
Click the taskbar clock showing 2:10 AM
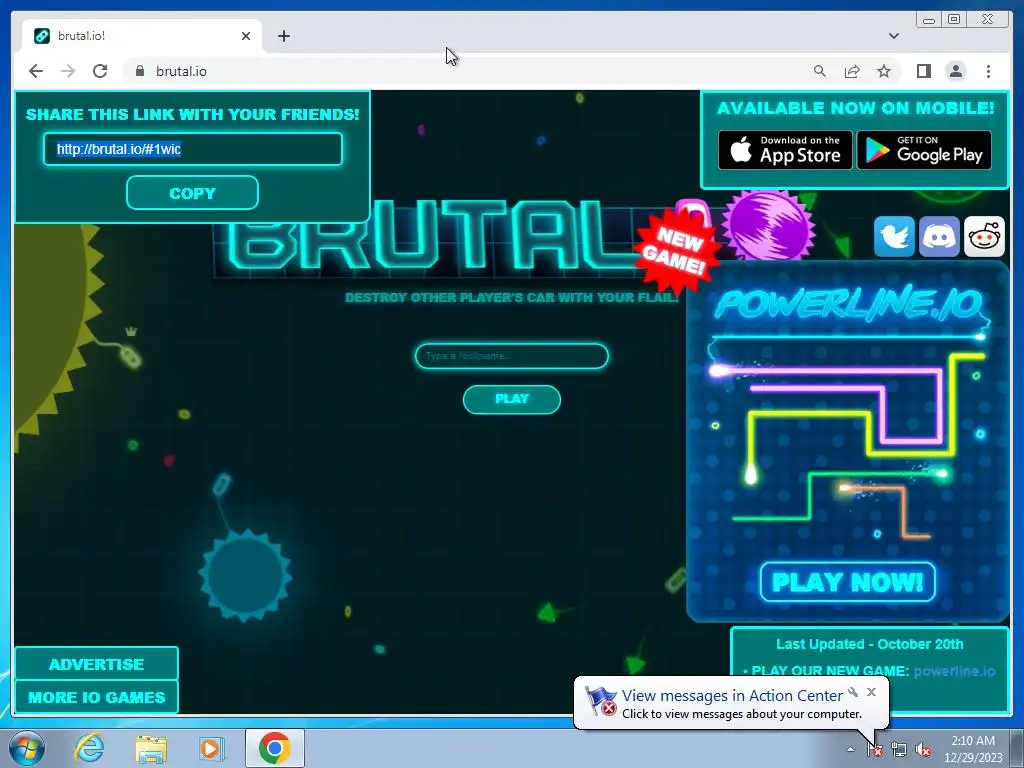(973, 749)
